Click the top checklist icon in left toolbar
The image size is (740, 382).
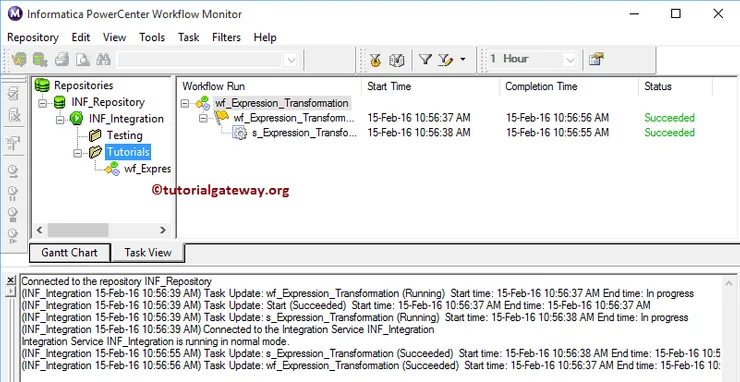(x=14, y=93)
